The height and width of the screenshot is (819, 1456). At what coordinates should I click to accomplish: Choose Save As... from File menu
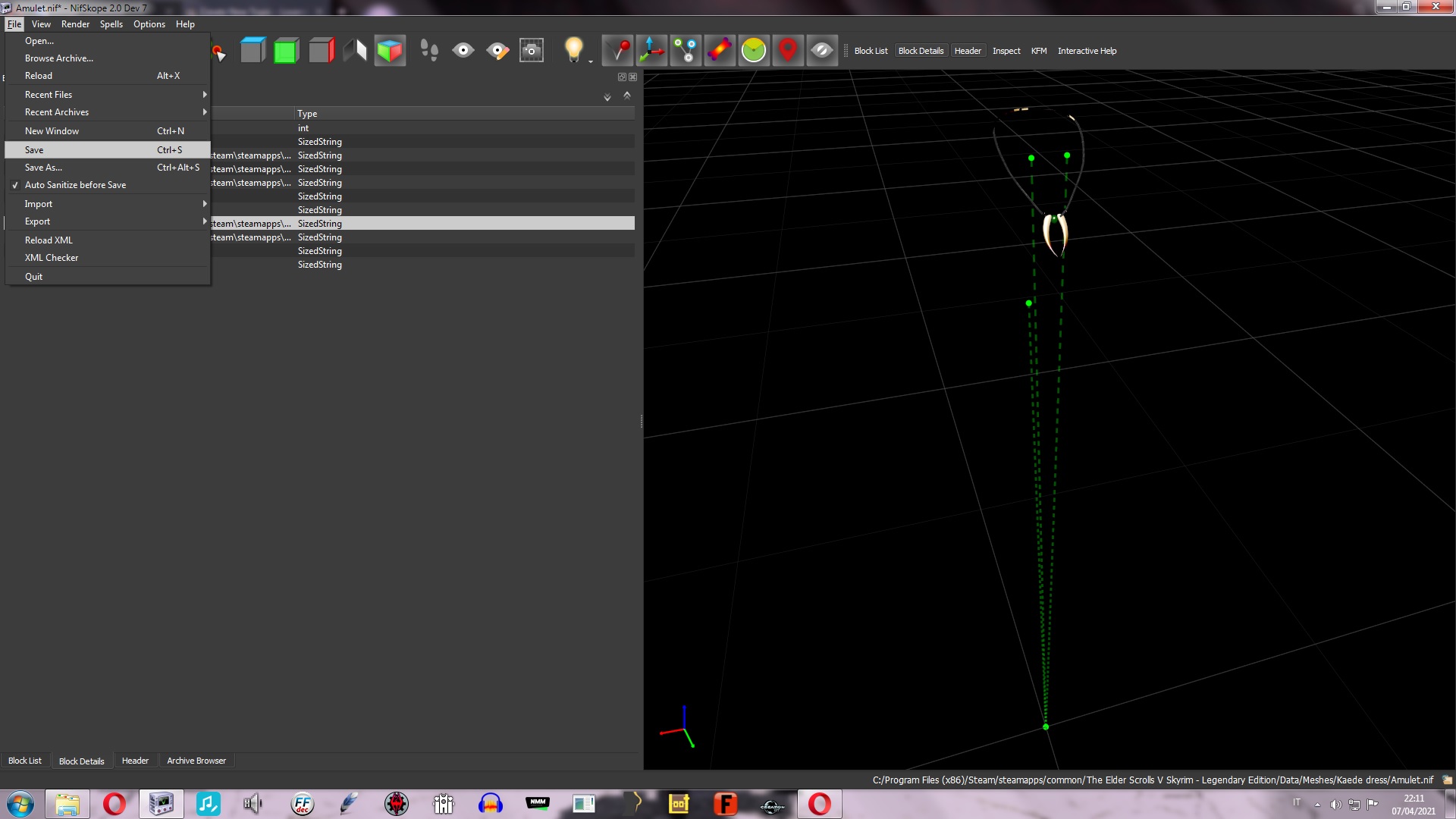[x=108, y=168]
